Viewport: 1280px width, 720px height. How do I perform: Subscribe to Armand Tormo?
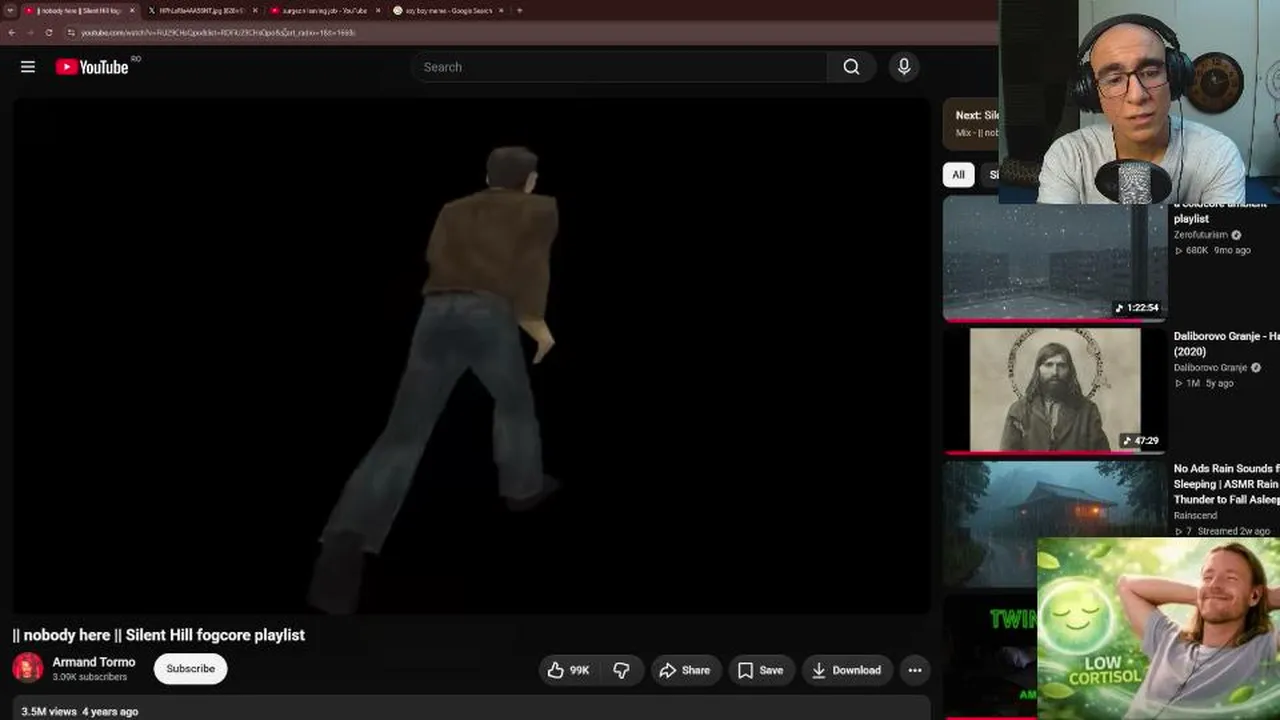point(190,669)
